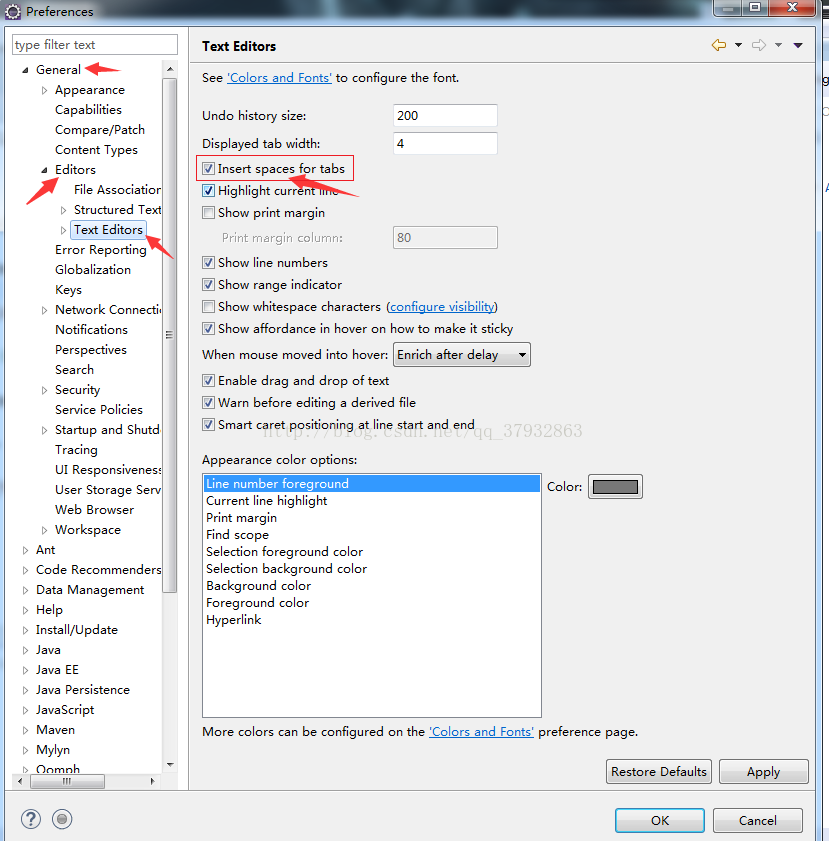
Task: Uncheck Highlight current line
Action: [x=208, y=190]
